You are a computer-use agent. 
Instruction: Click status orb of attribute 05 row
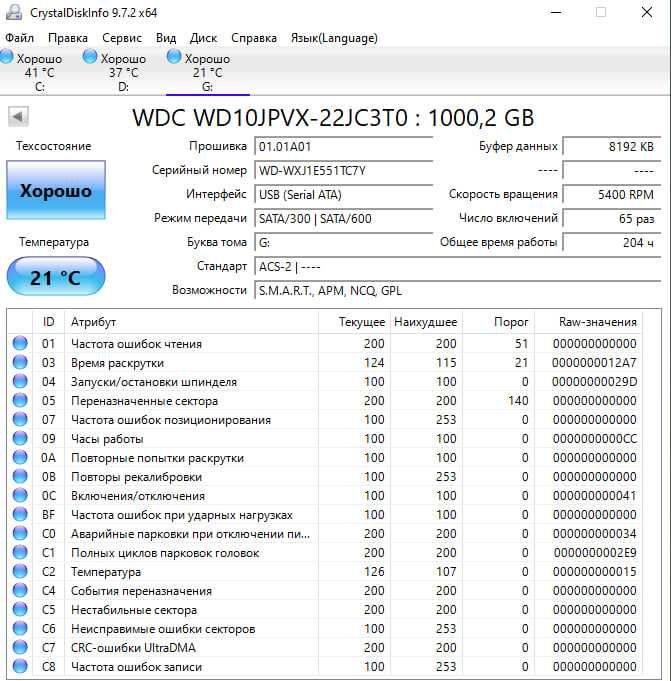click(x=20, y=400)
